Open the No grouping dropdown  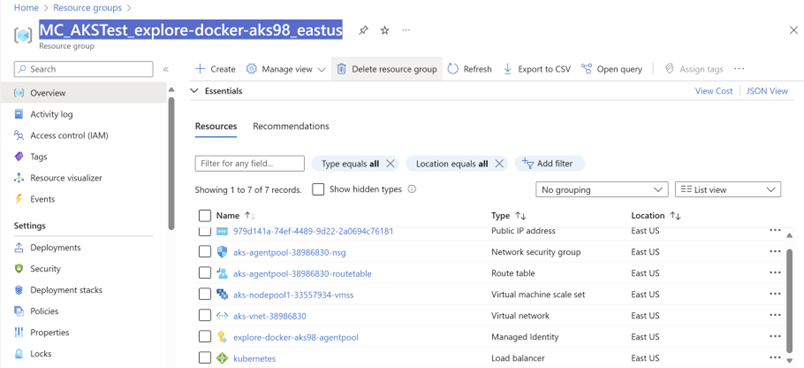601,190
